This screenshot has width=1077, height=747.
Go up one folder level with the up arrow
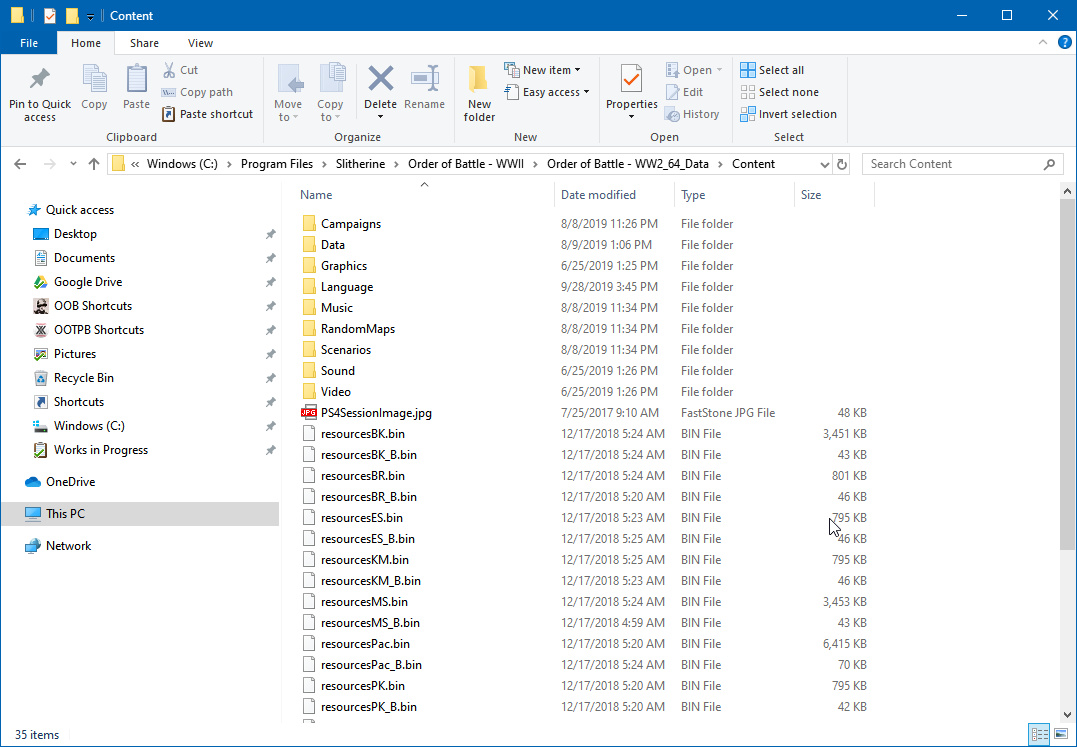click(94, 164)
